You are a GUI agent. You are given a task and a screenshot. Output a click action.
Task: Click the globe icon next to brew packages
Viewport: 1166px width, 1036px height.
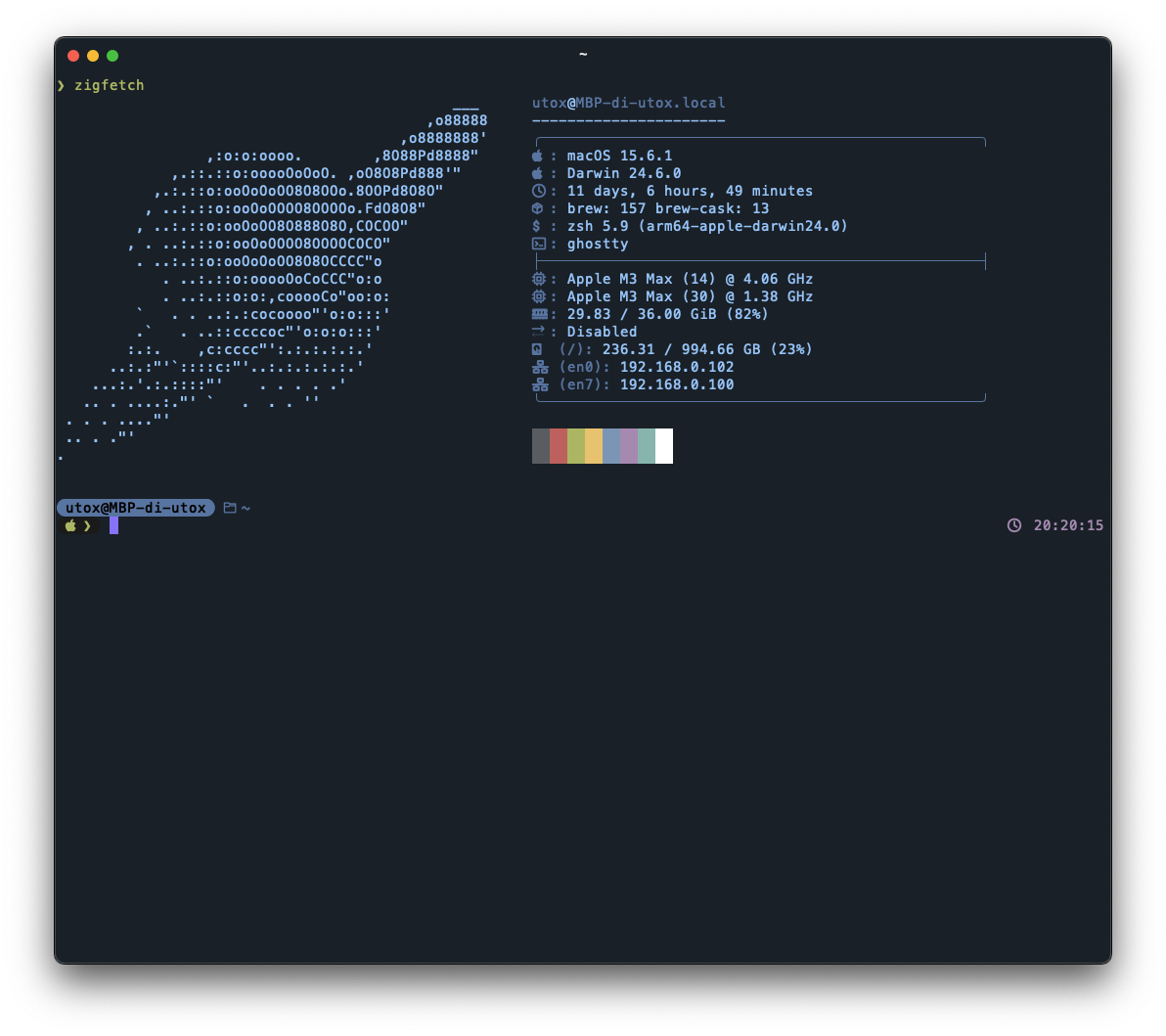pos(537,207)
